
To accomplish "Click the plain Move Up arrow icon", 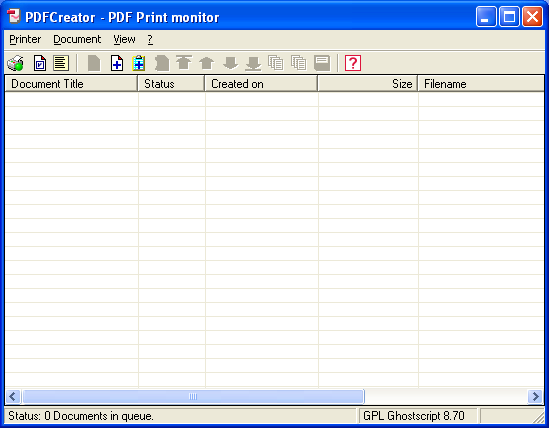I will tap(207, 63).
